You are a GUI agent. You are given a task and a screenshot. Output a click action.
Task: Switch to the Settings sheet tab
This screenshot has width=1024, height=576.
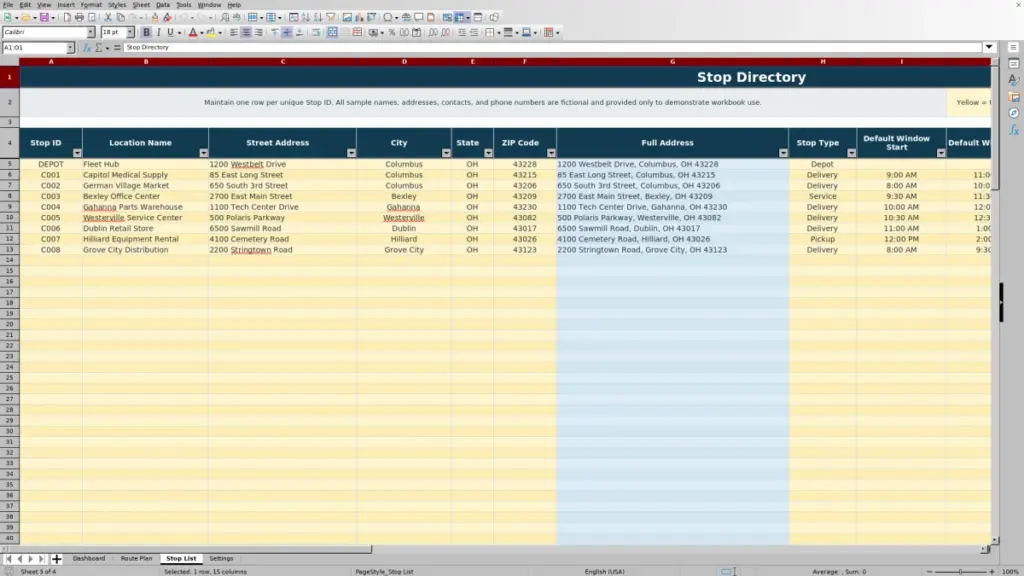[221, 558]
